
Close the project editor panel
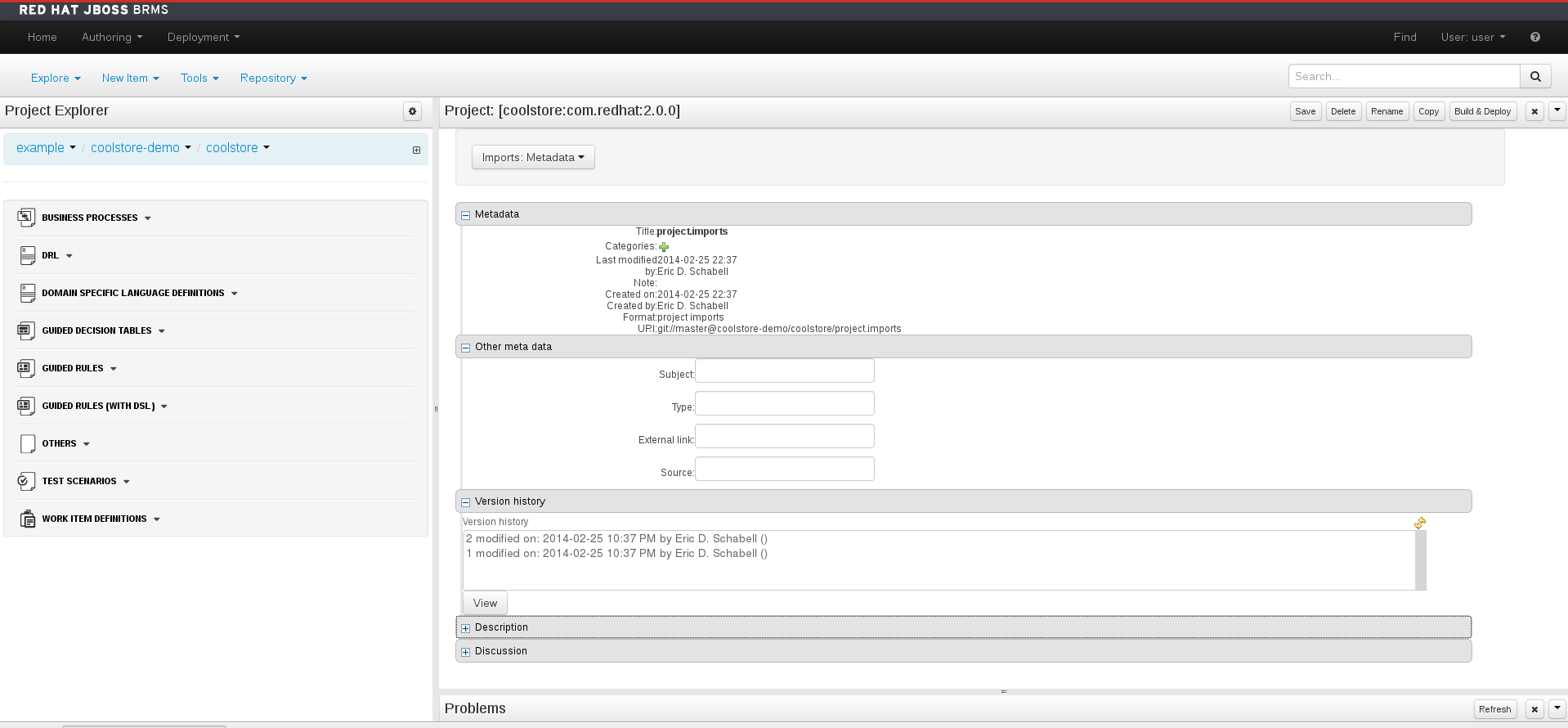click(1534, 111)
